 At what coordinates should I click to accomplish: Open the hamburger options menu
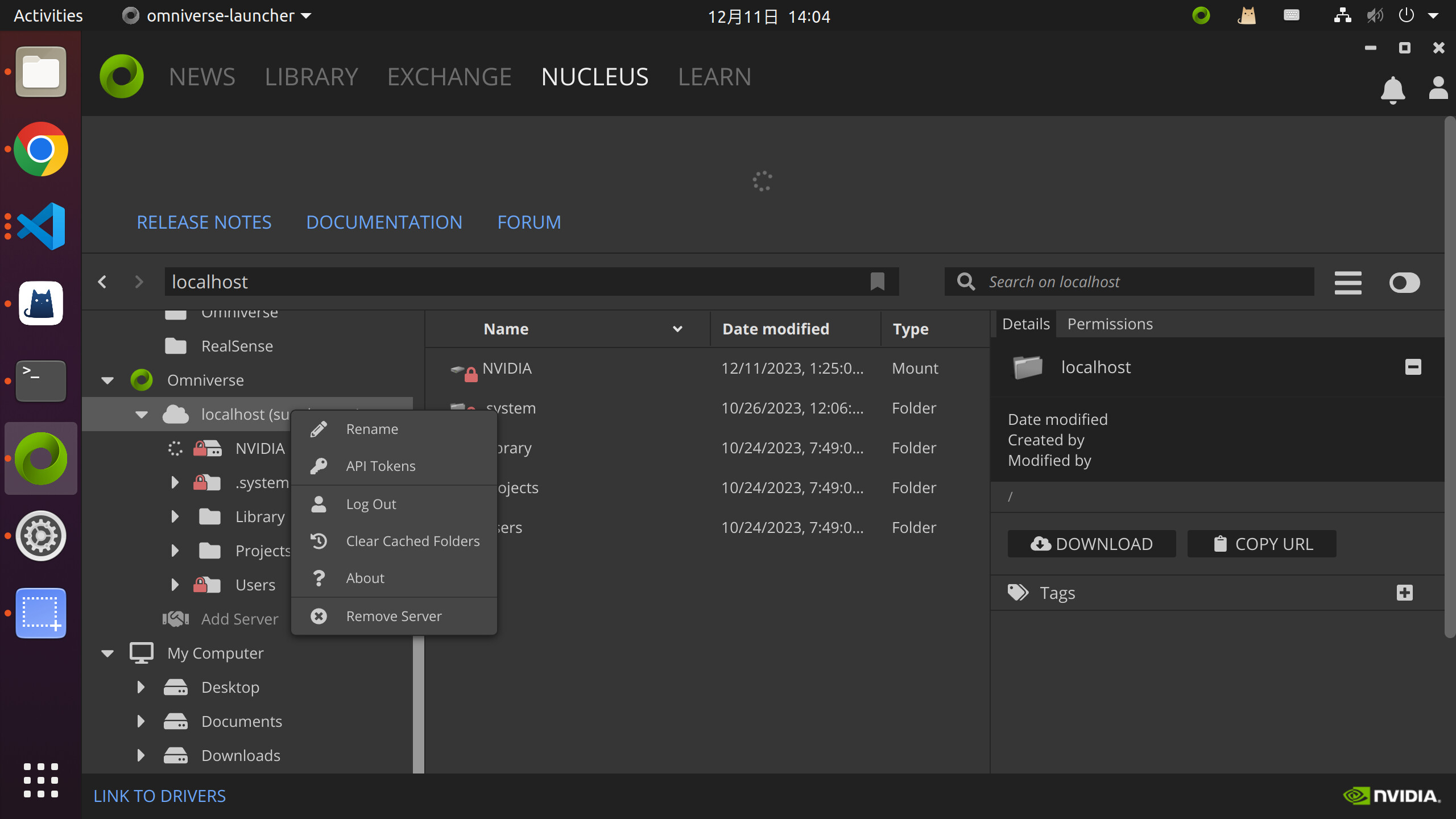coord(1347,283)
